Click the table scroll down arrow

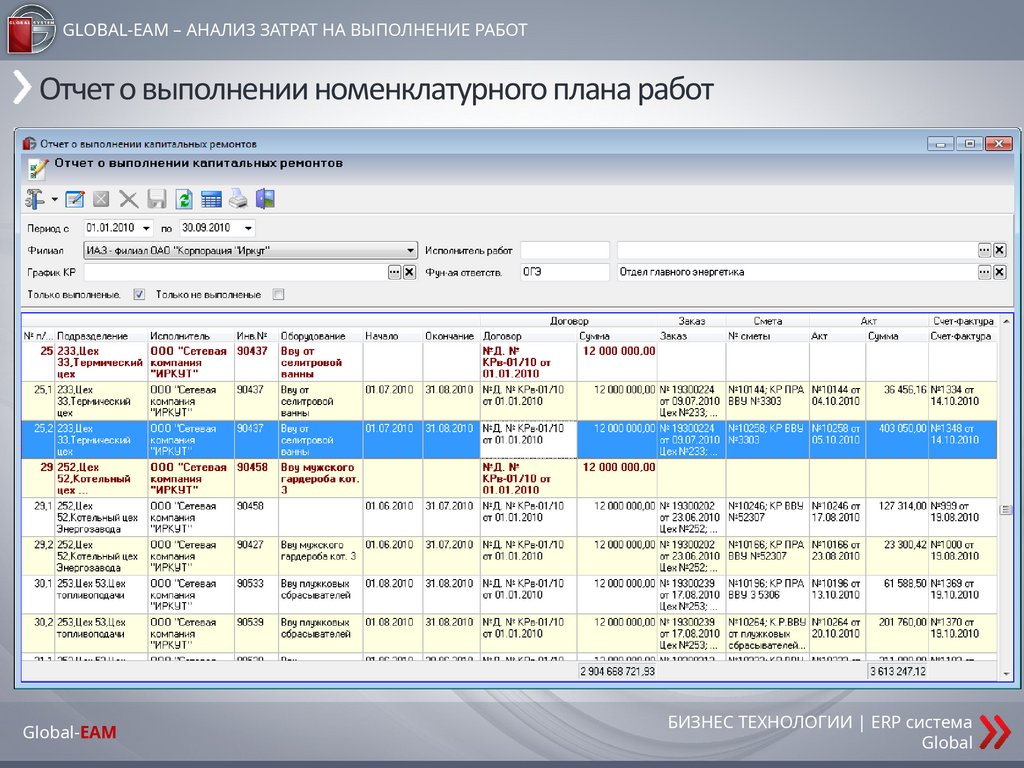coord(1006,673)
